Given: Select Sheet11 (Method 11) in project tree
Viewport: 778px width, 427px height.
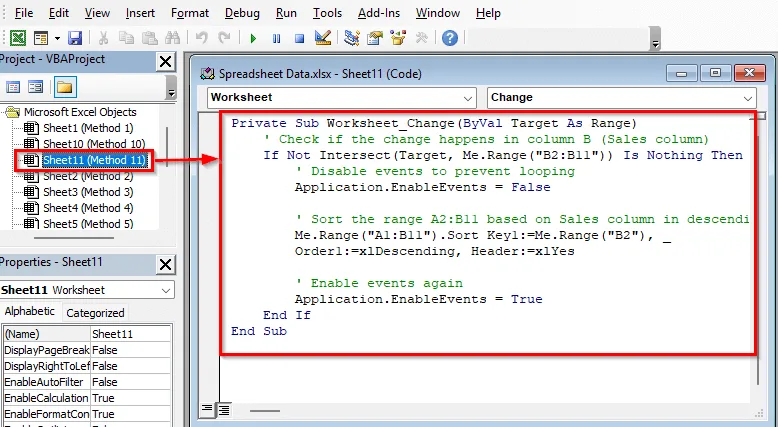Looking at the screenshot, I should point(94,160).
